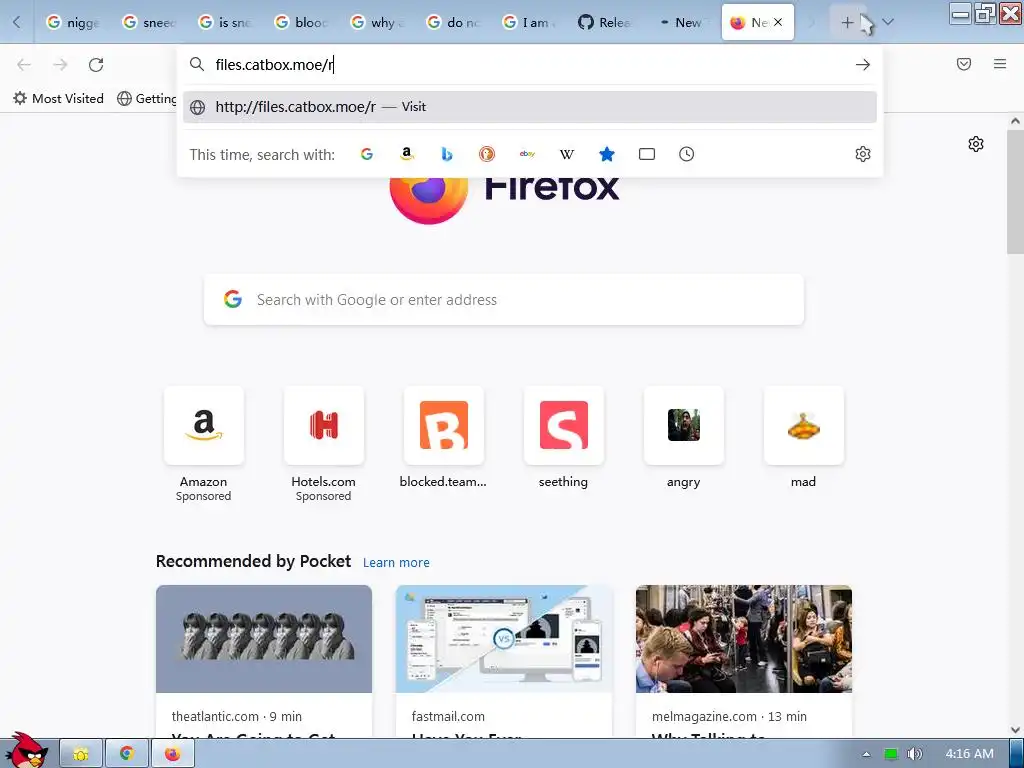Open search settings gear in dropdown
The height and width of the screenshot is (768, 1024).
[x=863, y=154]
